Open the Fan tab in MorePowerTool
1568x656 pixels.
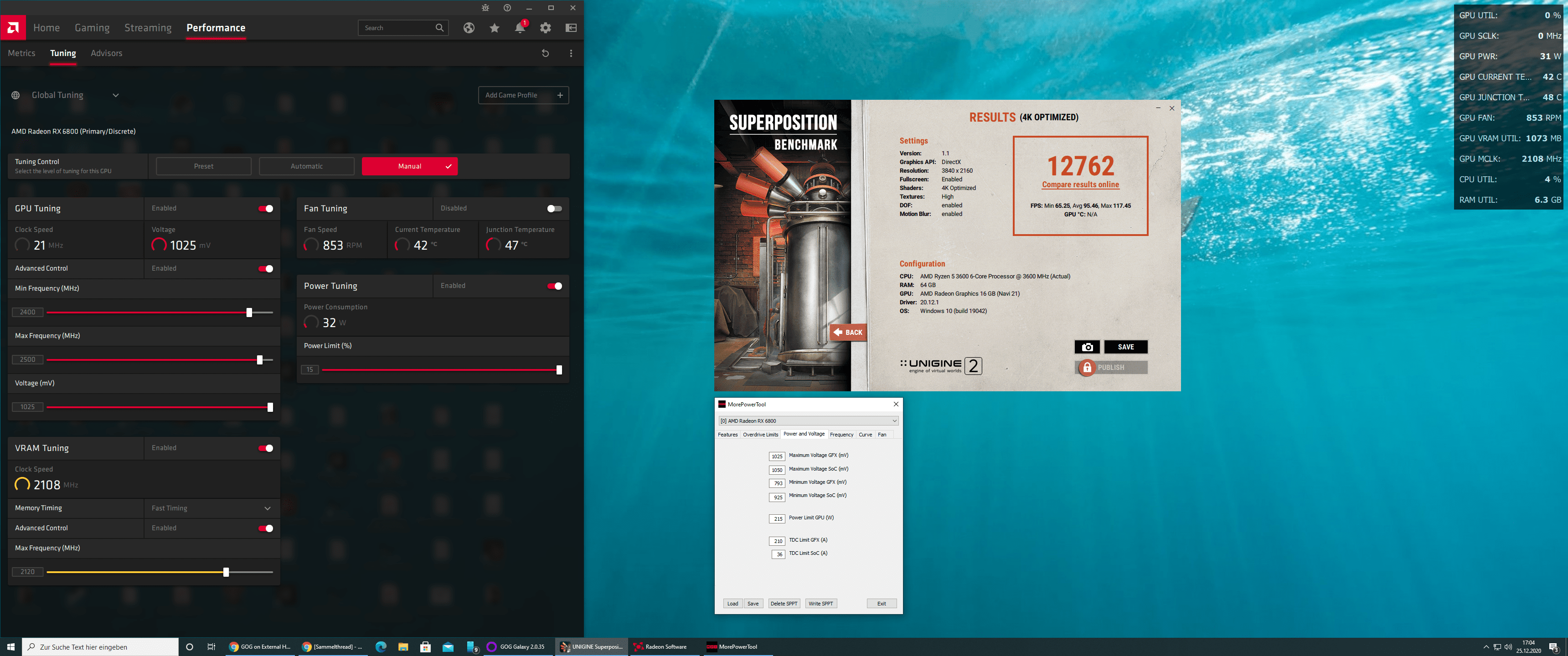click(882, 435)
